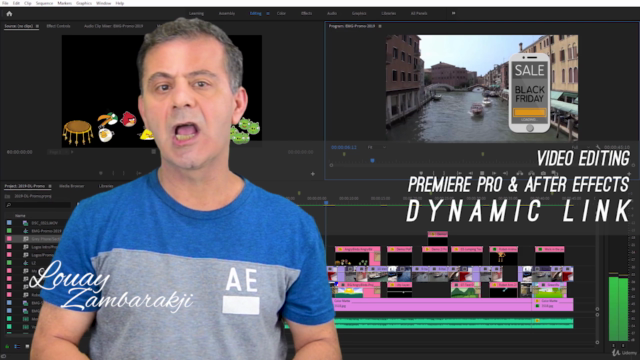Switch to the Graphics workspace tab

359,13
